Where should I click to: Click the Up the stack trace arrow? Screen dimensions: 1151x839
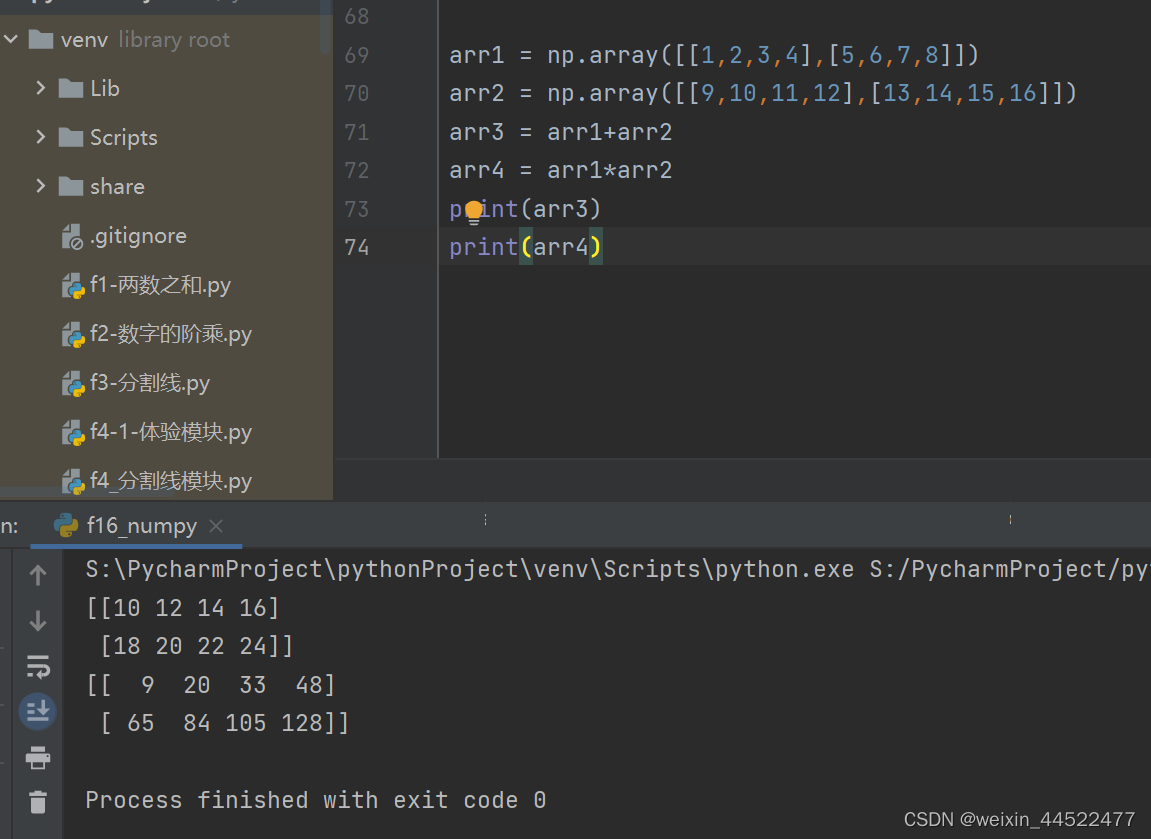click(x=38, y=575)
